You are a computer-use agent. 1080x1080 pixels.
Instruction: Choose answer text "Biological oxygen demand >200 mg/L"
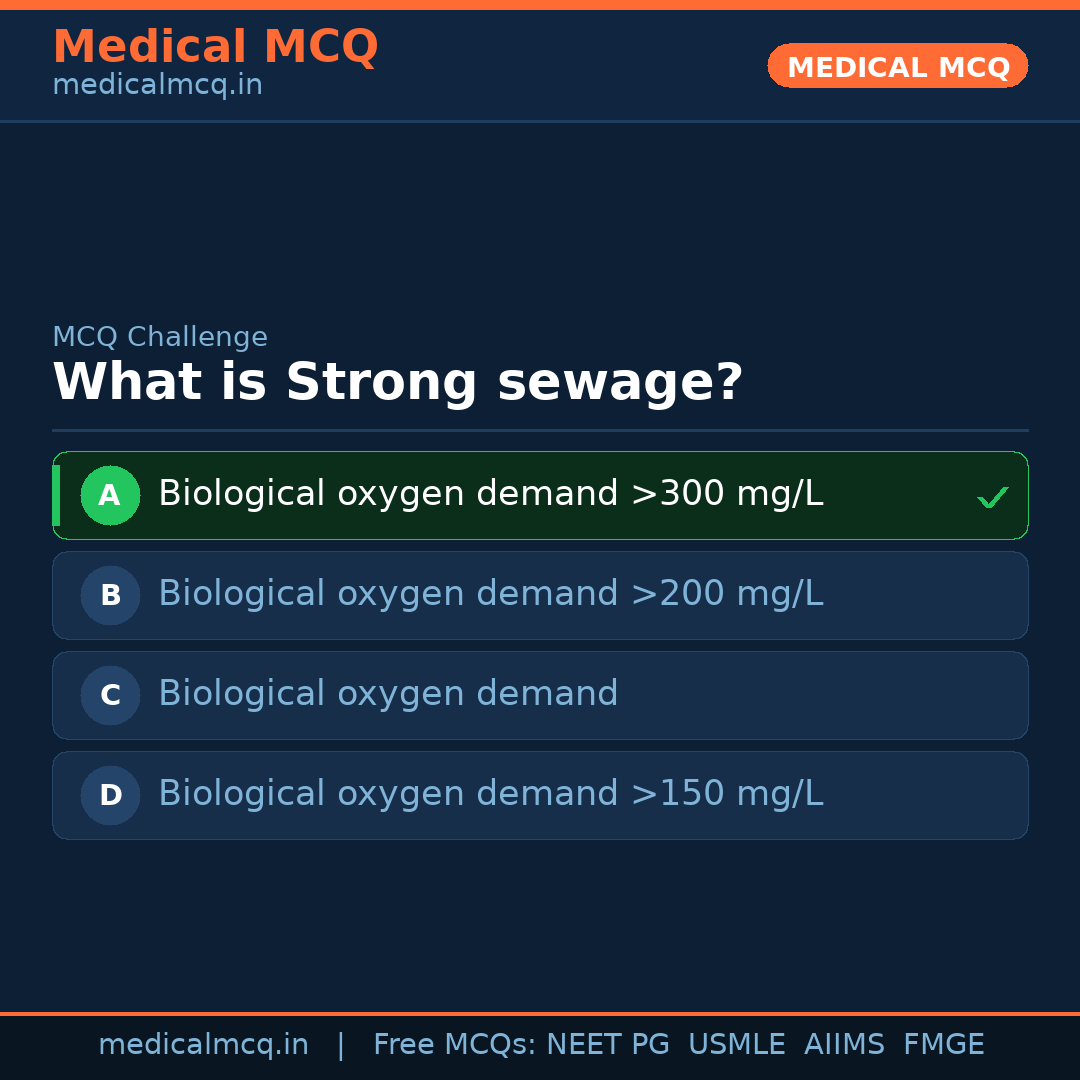pyautogui.click(x=490, y=594)
